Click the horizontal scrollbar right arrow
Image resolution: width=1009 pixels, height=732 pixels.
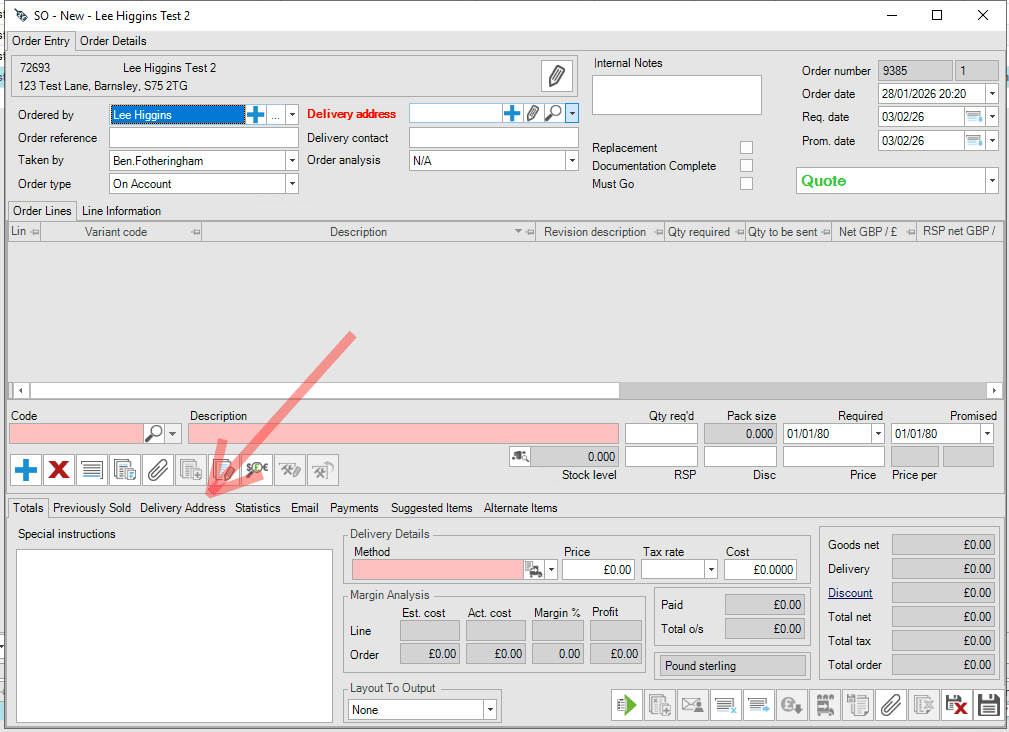coord(994,390)
